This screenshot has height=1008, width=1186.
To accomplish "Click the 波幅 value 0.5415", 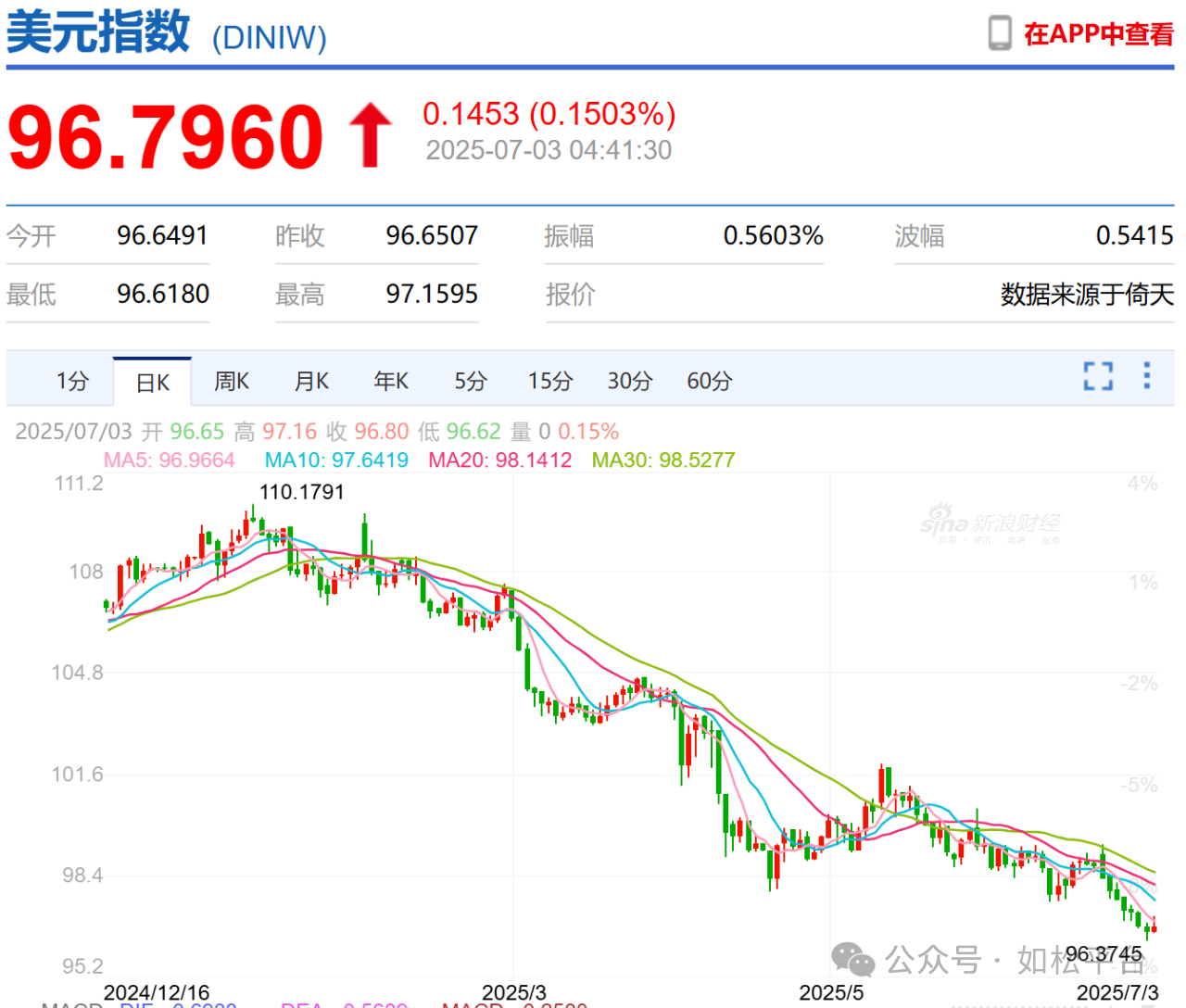I will pos(1134,235).
